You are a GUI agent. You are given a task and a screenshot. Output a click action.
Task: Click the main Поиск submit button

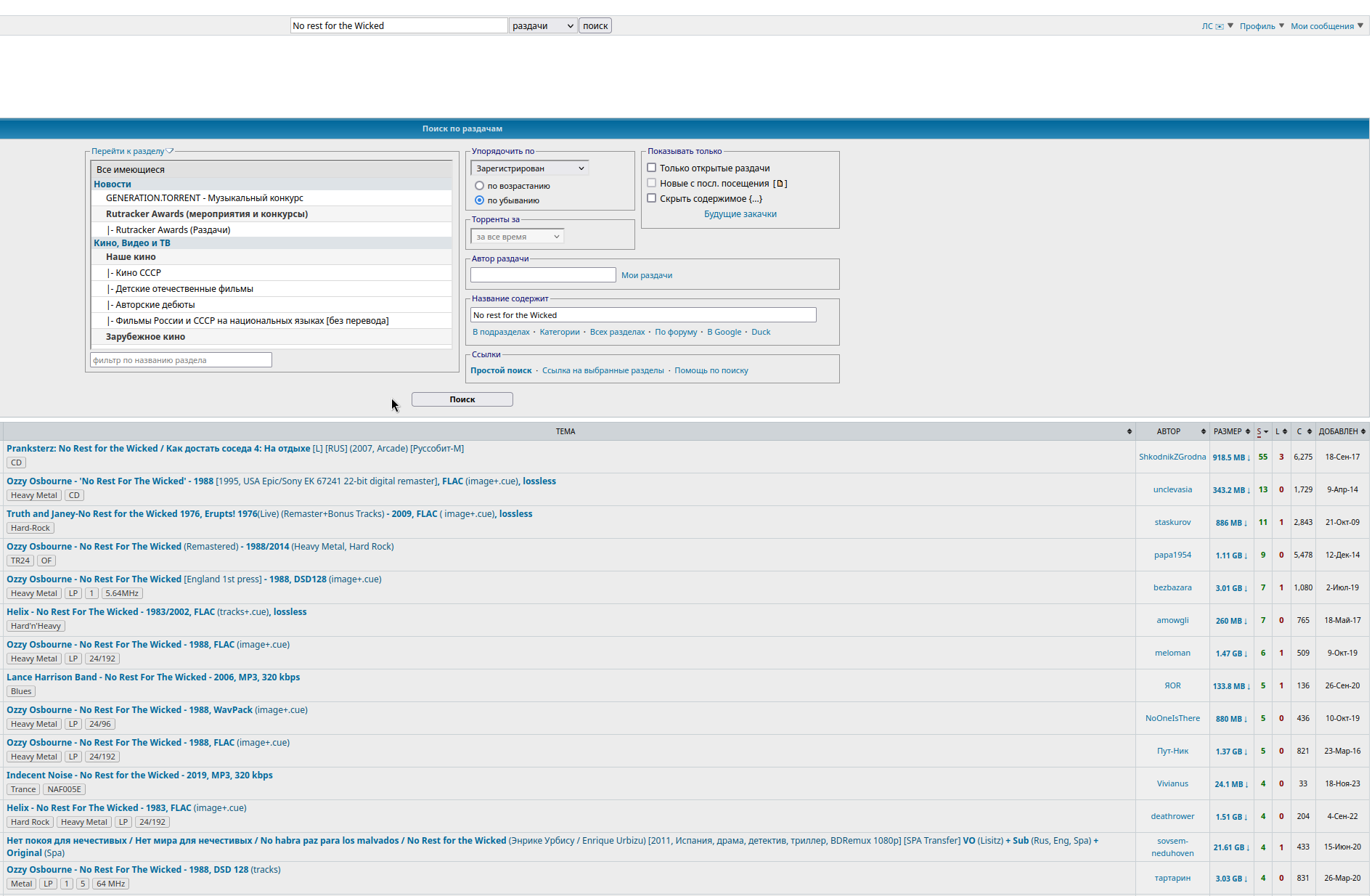462,399
